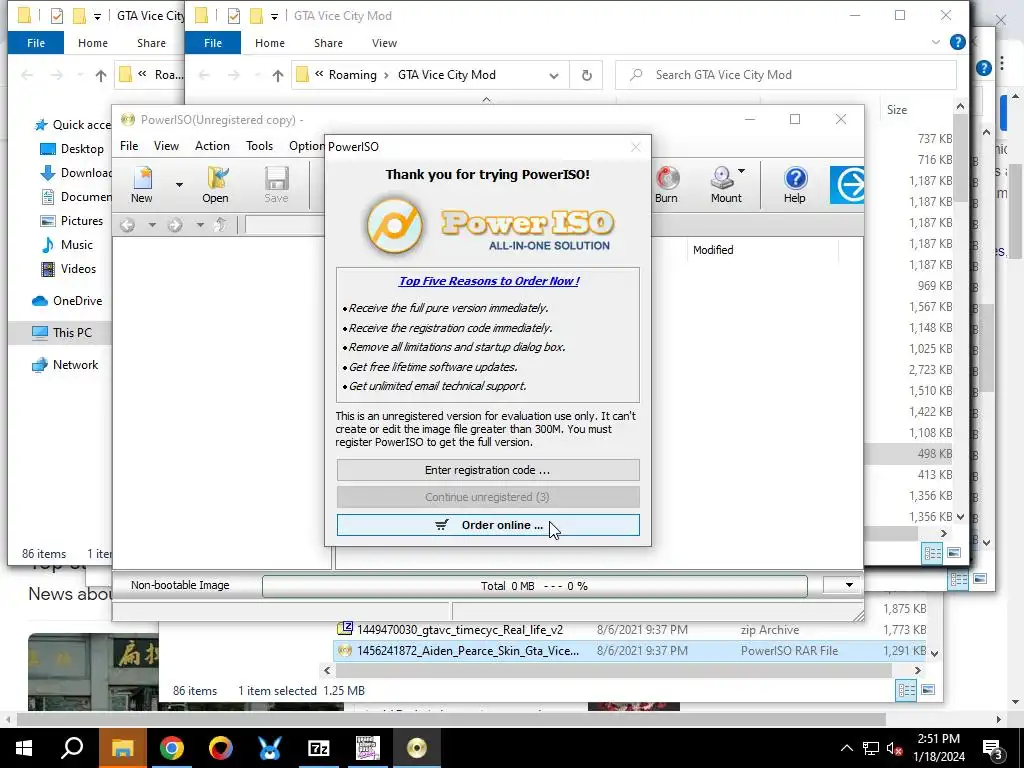
Task: Click the up-folder icon in PowerISO navigation bar
Action: click(221, 225)
